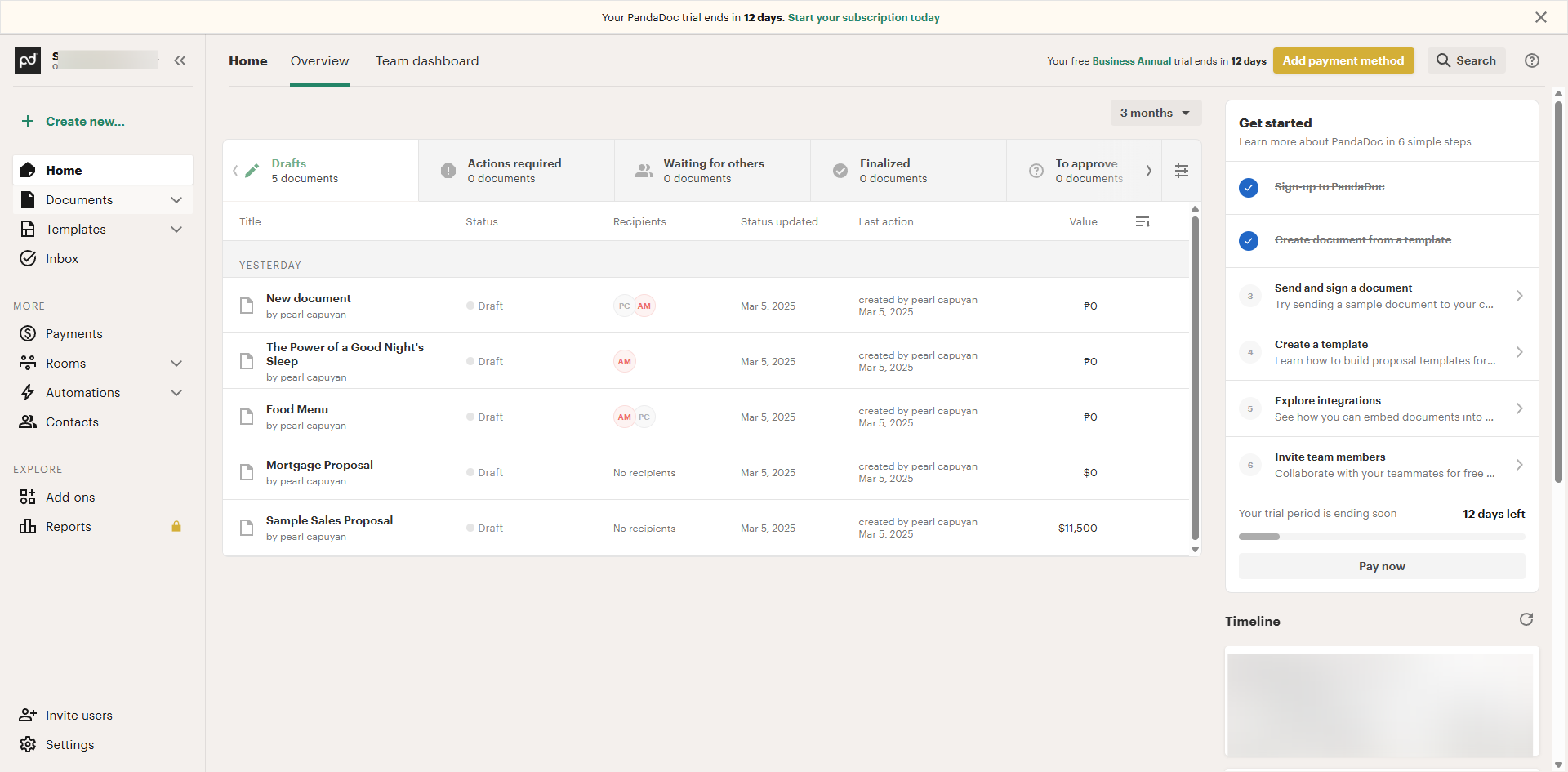Open the 3 months period dropdown
The width and height of the screenshot is (1568, 772).
pyautogui.click(x=1155, y=113)
